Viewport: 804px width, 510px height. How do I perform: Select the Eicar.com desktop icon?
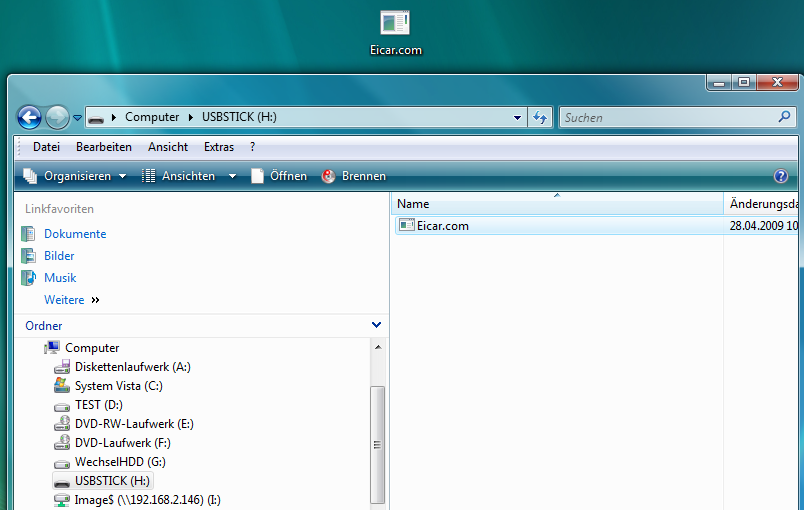point(395,33)
